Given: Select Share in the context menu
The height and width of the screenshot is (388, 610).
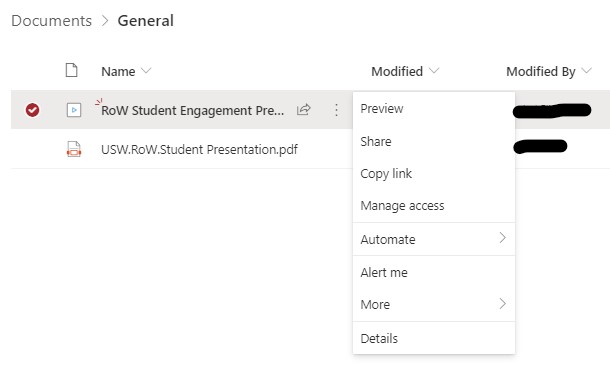Looking at the screenshot, I should point(434,141).
